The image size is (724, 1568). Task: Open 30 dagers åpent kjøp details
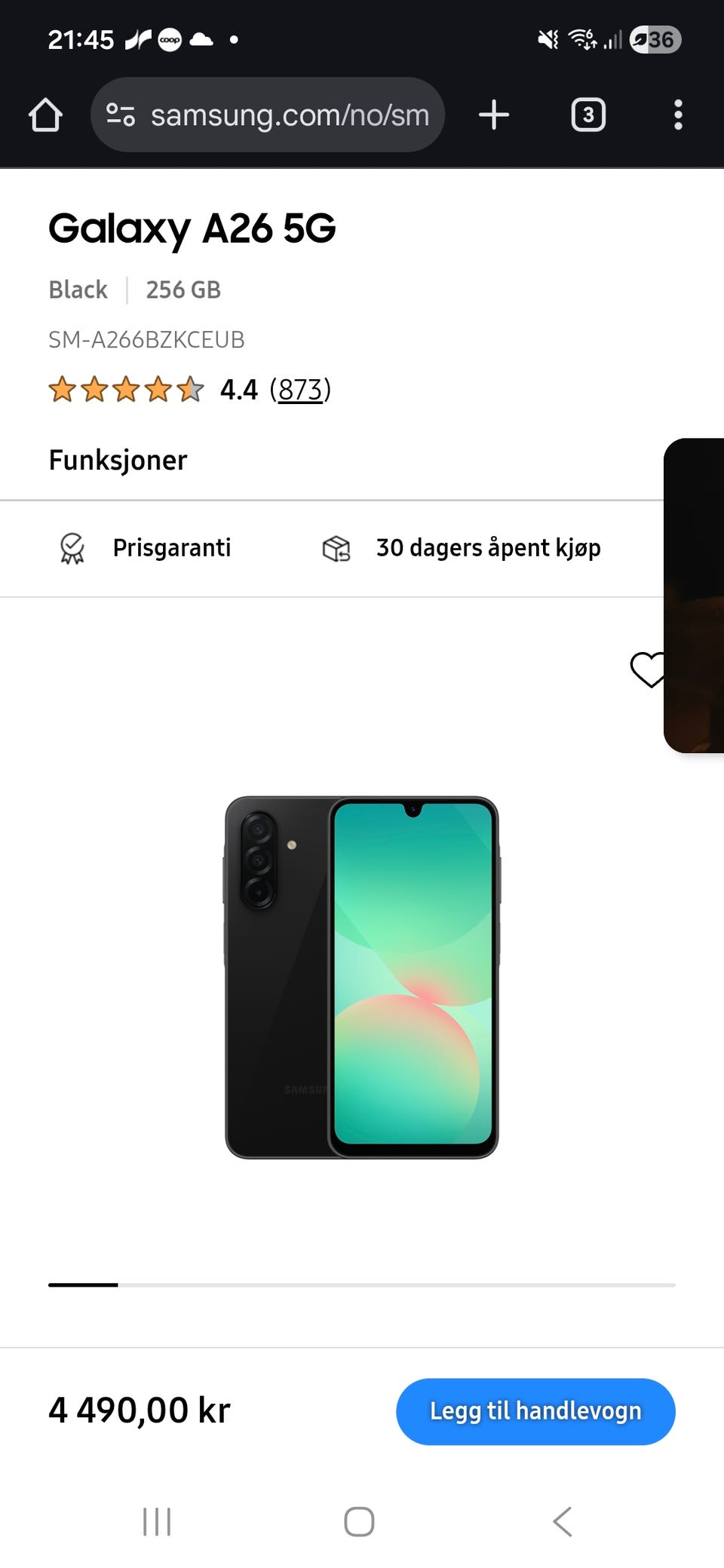click(x=489, y=547)
